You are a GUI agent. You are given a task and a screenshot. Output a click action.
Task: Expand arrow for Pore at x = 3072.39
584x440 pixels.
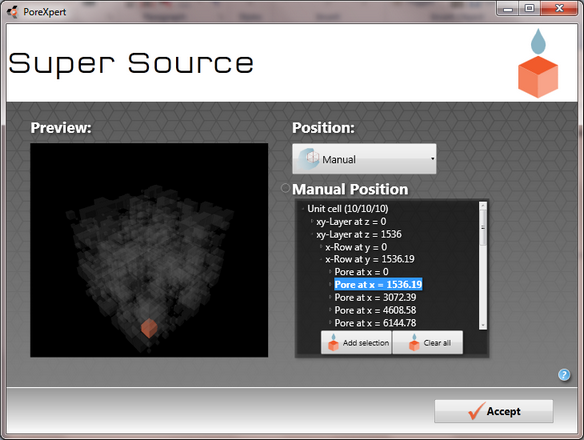pos(330,297)
